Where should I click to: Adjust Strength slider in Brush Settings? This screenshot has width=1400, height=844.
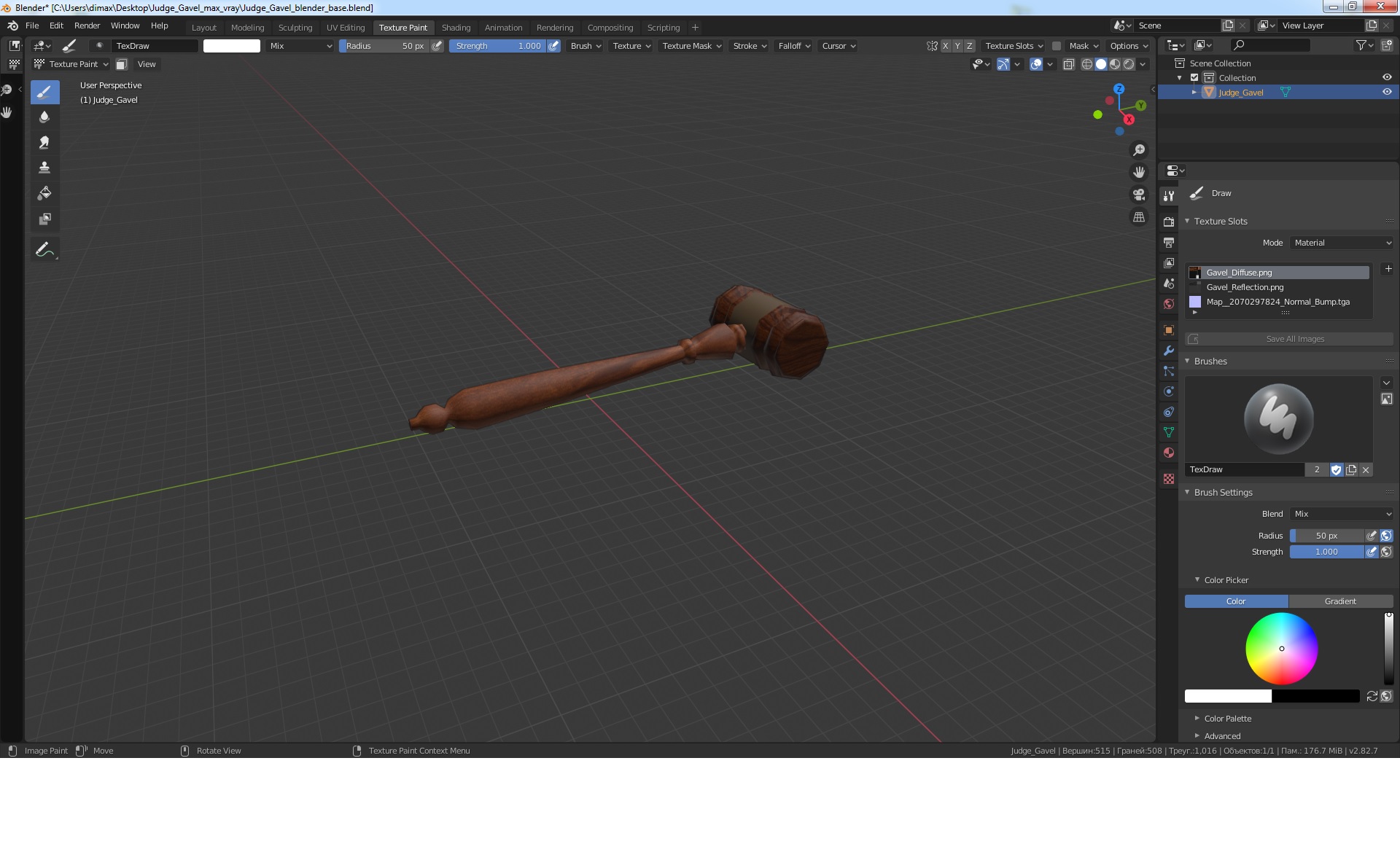click(x=1326, y=552)
